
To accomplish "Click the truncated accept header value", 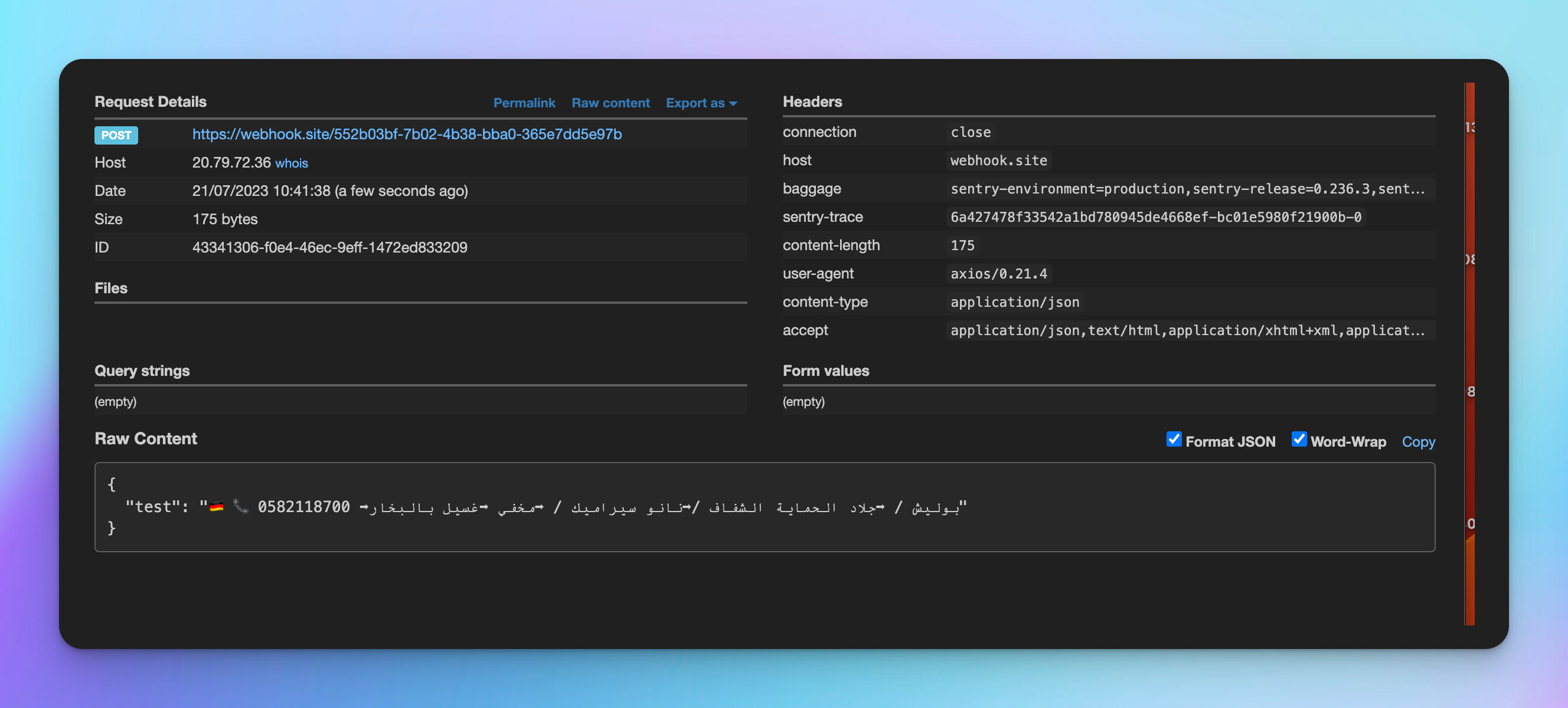I will click(x=1187, y=330).
